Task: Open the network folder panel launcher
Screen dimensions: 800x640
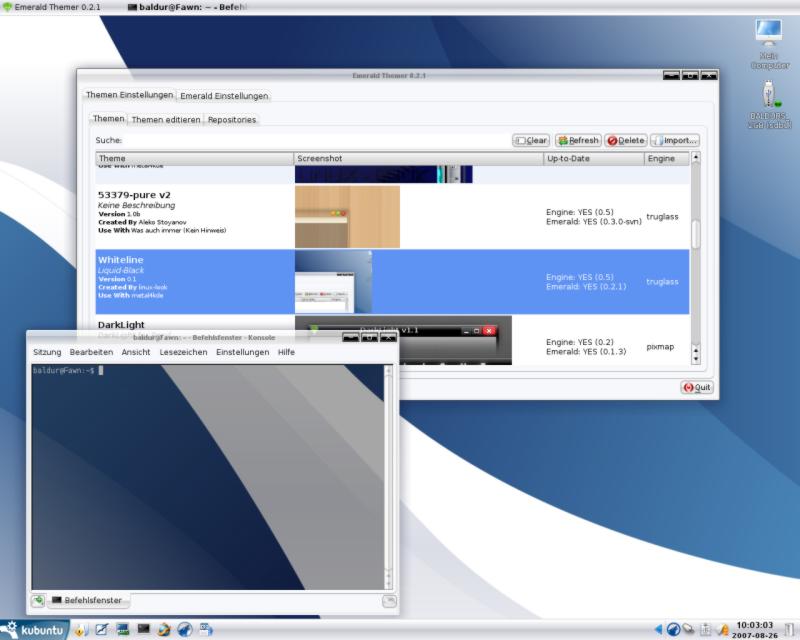Action: (x=206, y=630)
